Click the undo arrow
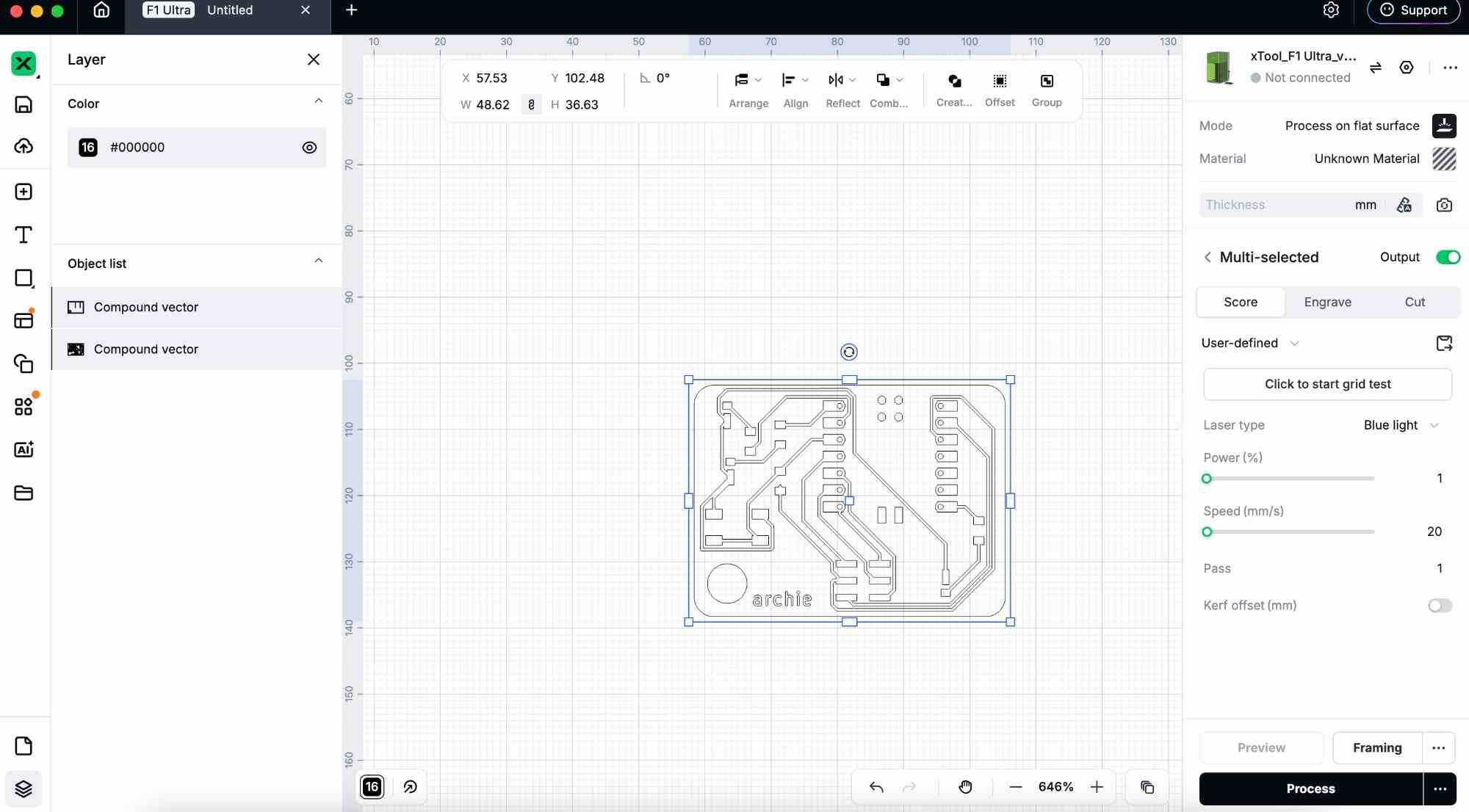The height and width of the screenshot is (812, 1469). point(876,787)
